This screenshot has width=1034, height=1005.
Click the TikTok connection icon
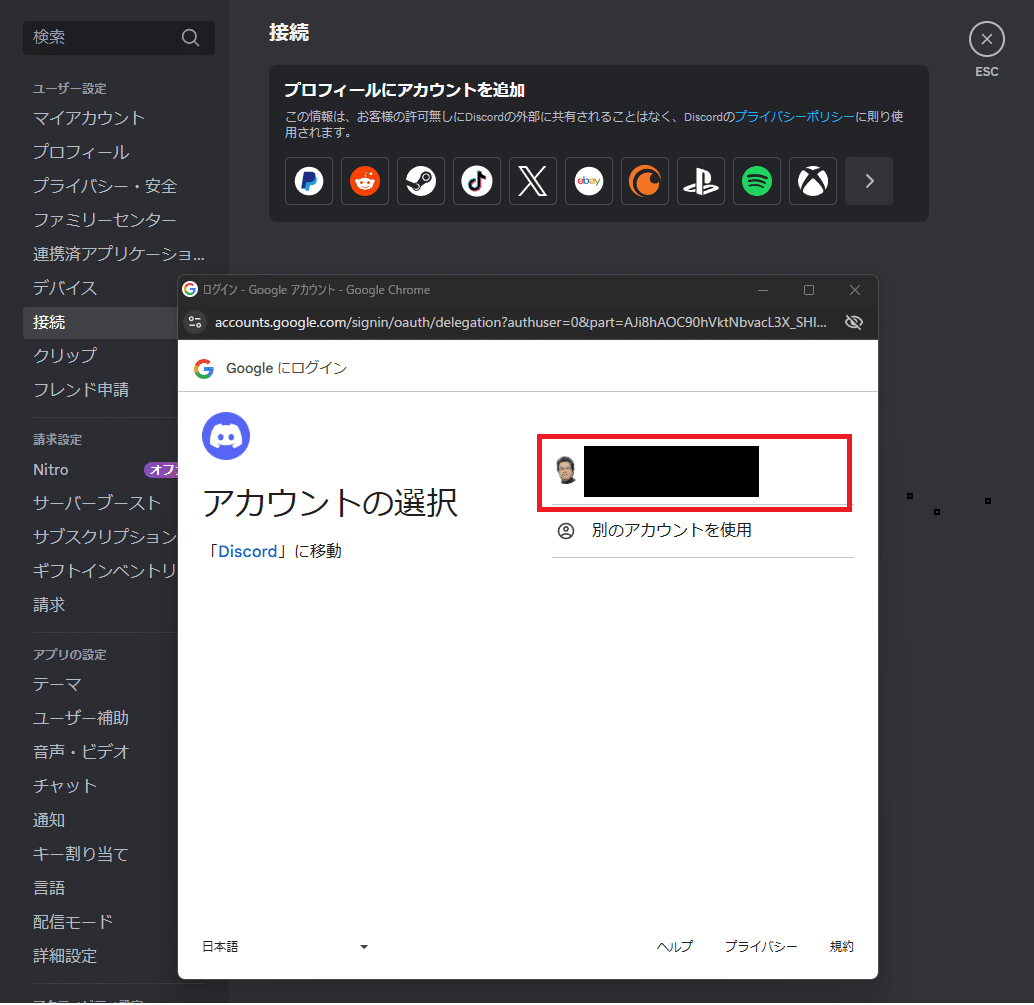[477, 181]
